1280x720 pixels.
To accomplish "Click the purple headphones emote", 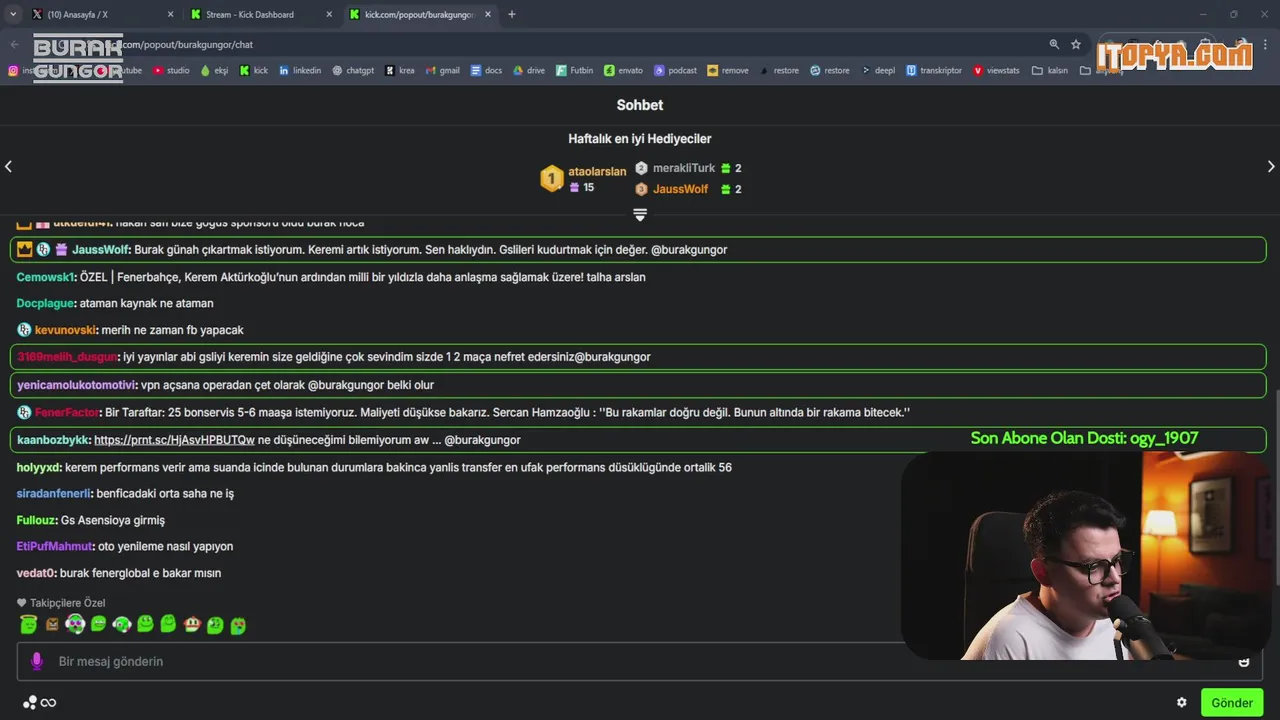I will click(75, 625).
